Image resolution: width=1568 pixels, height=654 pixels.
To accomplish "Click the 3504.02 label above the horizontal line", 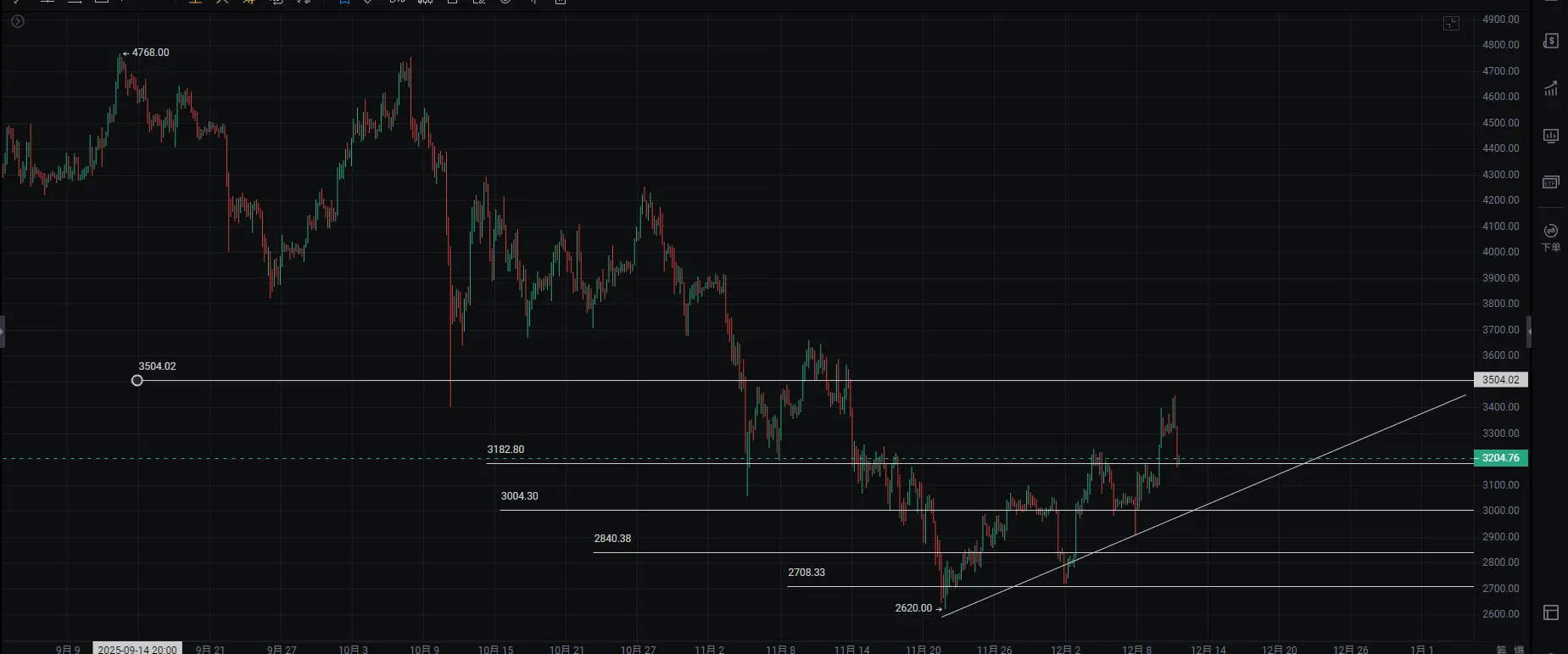I will 158,366.
